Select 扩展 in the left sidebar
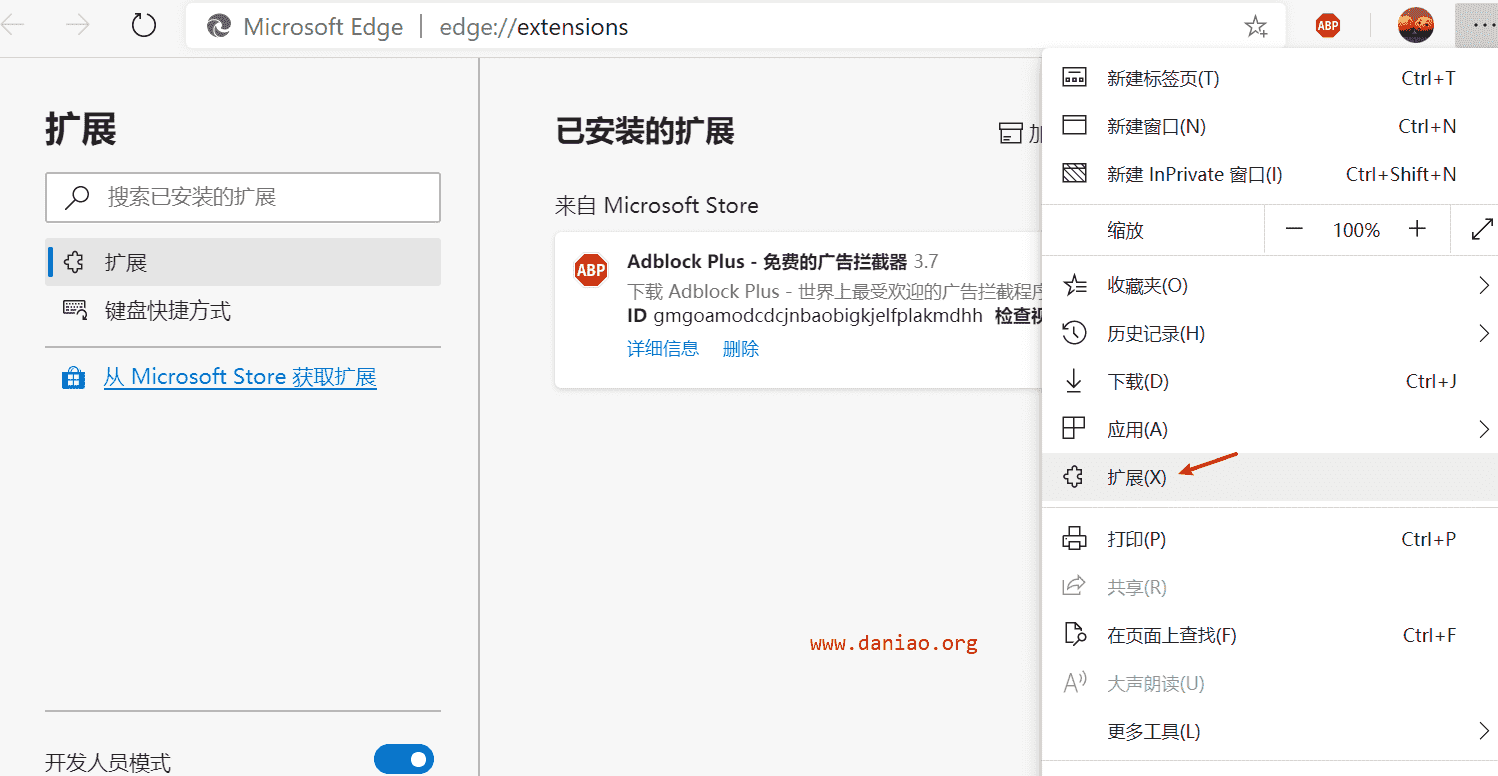Image resolution: width=1498 pixels, height=776 pixels. pyautogui.click(x=243, y=262)
